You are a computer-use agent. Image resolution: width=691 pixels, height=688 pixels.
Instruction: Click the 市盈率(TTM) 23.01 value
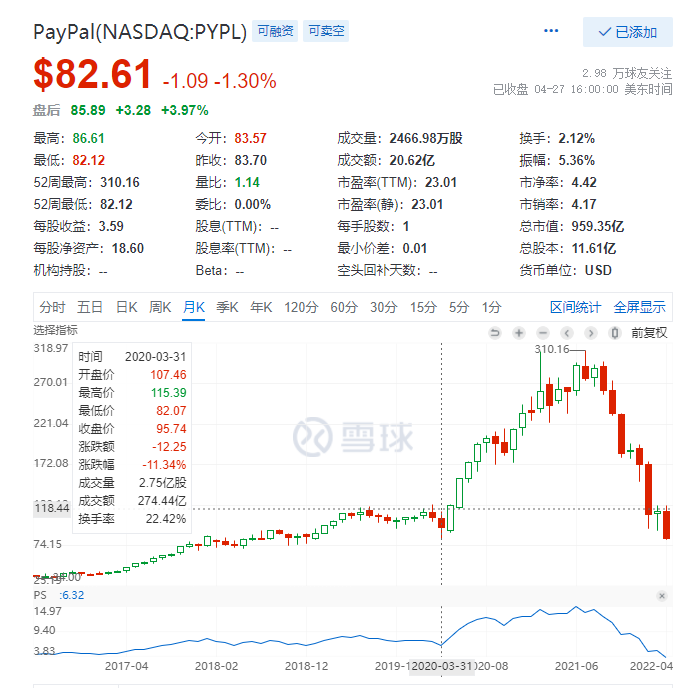tap(441, 182)
